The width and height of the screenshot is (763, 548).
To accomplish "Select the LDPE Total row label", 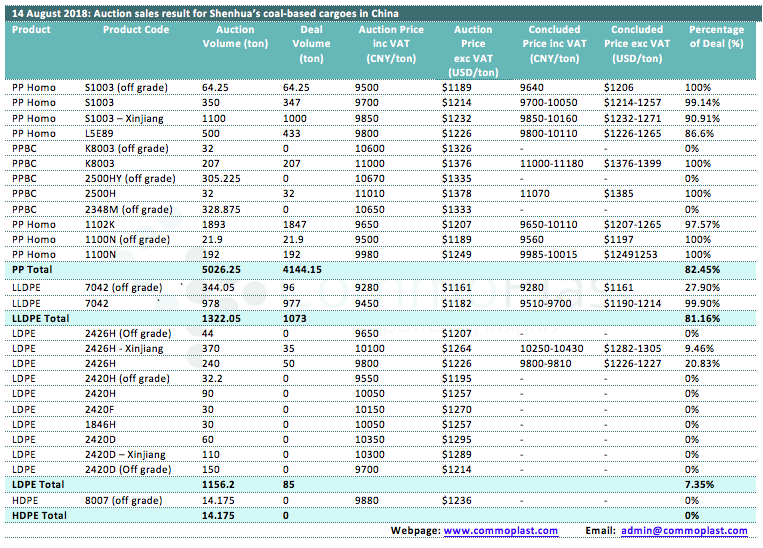I will [x=35, y=484].
